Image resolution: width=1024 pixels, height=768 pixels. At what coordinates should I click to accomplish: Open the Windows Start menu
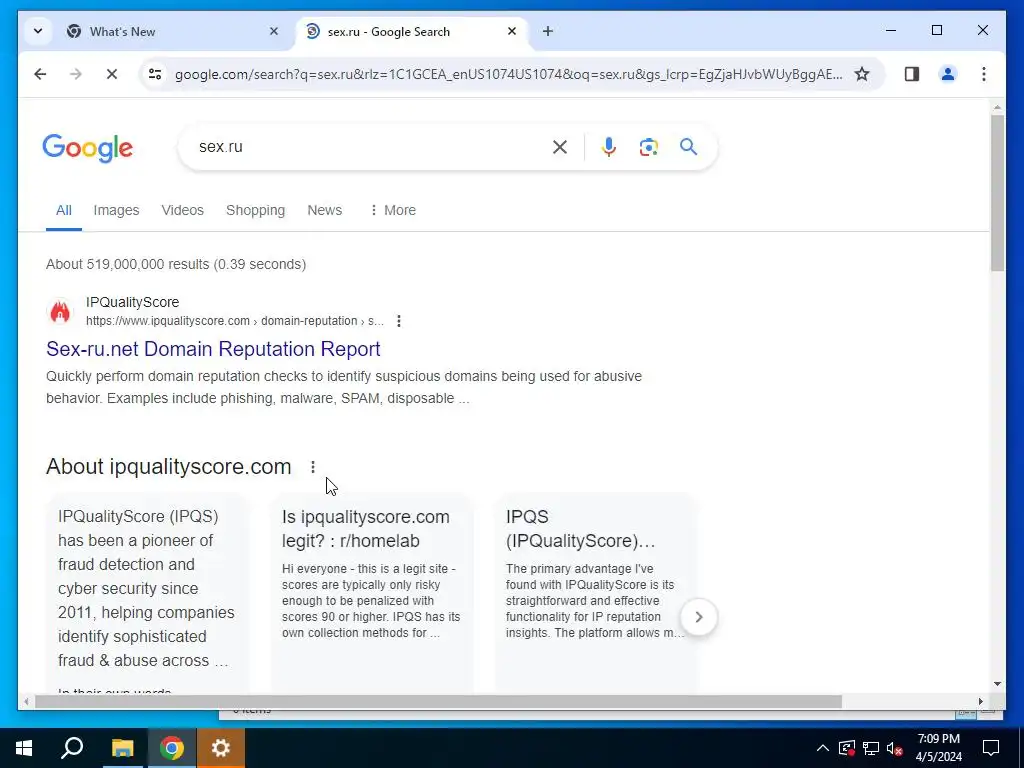point(24,748)
